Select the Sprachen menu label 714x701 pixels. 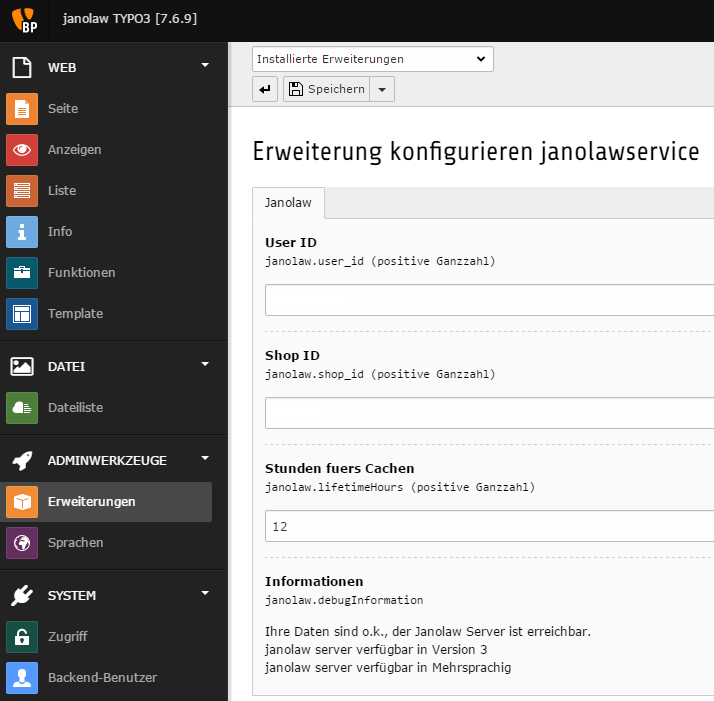pyautogui.click(x=76, y=543)
